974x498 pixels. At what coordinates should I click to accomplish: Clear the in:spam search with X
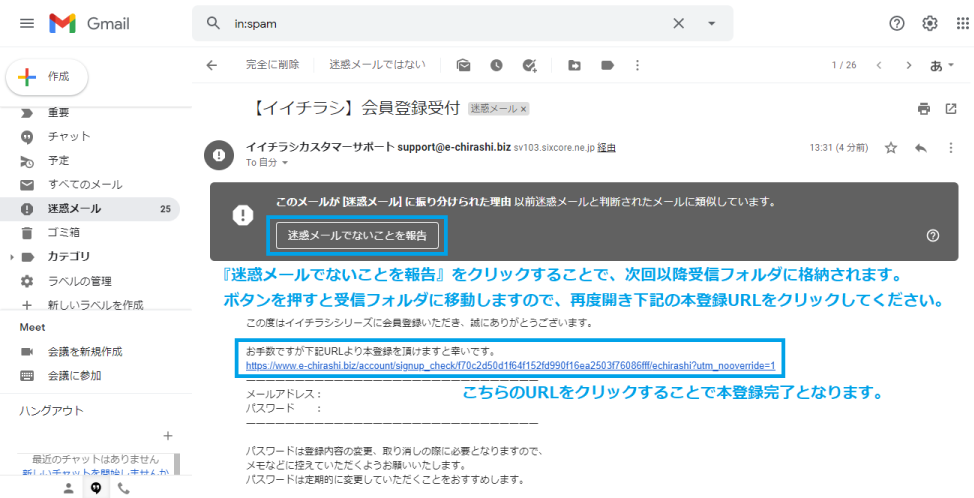coord(678,24)
